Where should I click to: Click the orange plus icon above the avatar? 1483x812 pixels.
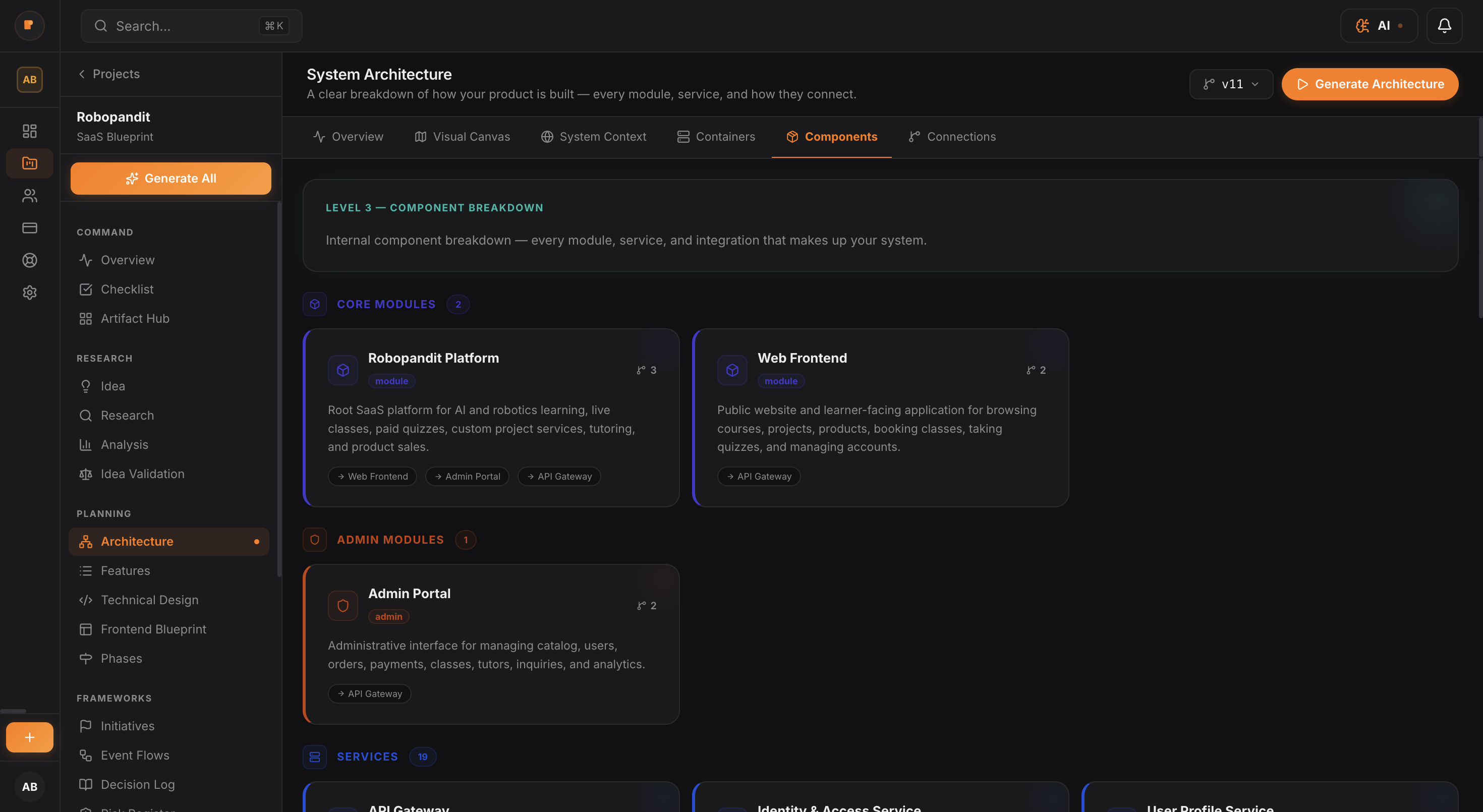[29, 737]
